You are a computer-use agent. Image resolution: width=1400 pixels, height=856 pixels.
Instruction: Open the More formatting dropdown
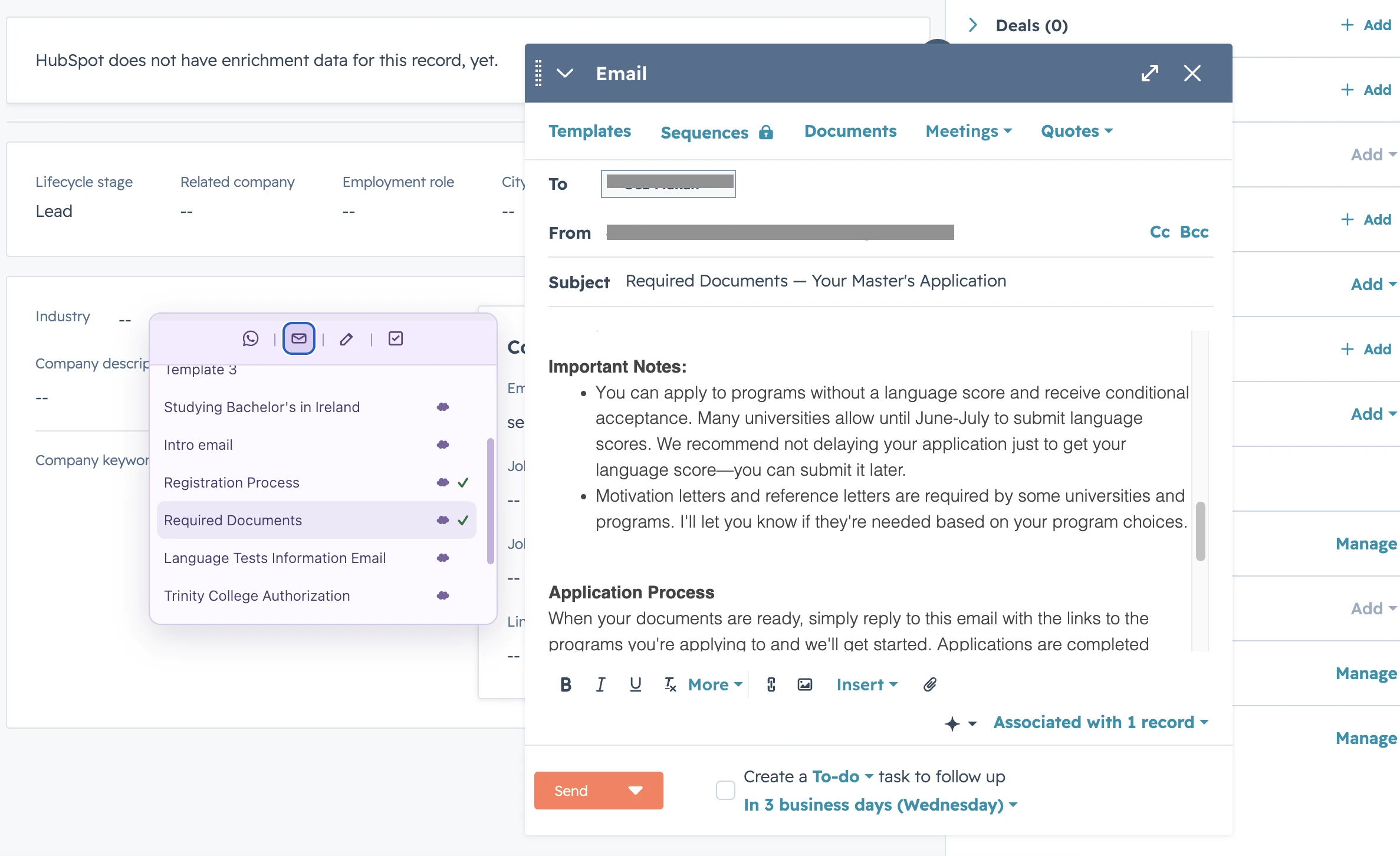coord(715,684)
